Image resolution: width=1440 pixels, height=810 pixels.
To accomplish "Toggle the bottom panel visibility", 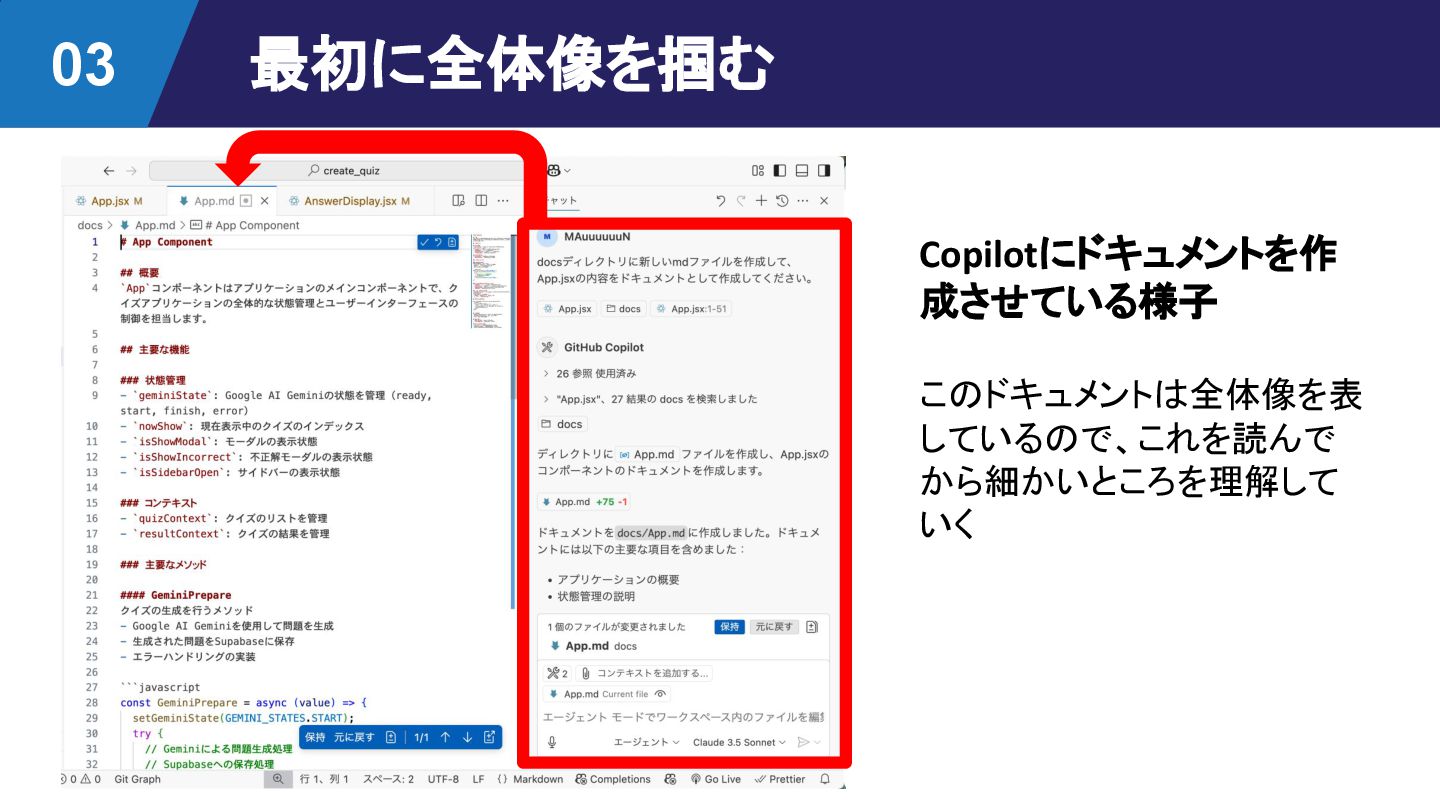I will click(802, 171).
